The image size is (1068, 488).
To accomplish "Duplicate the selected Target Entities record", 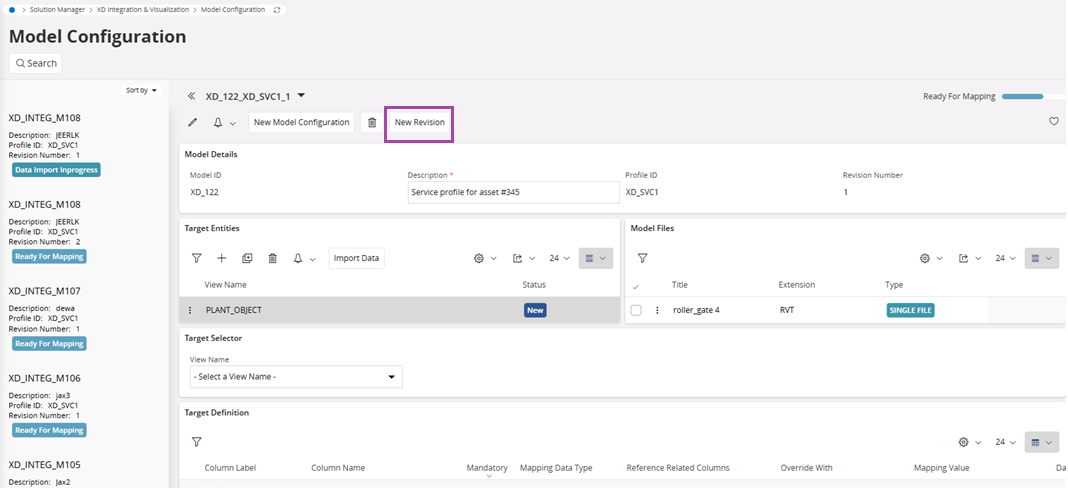I will (247, 258).
